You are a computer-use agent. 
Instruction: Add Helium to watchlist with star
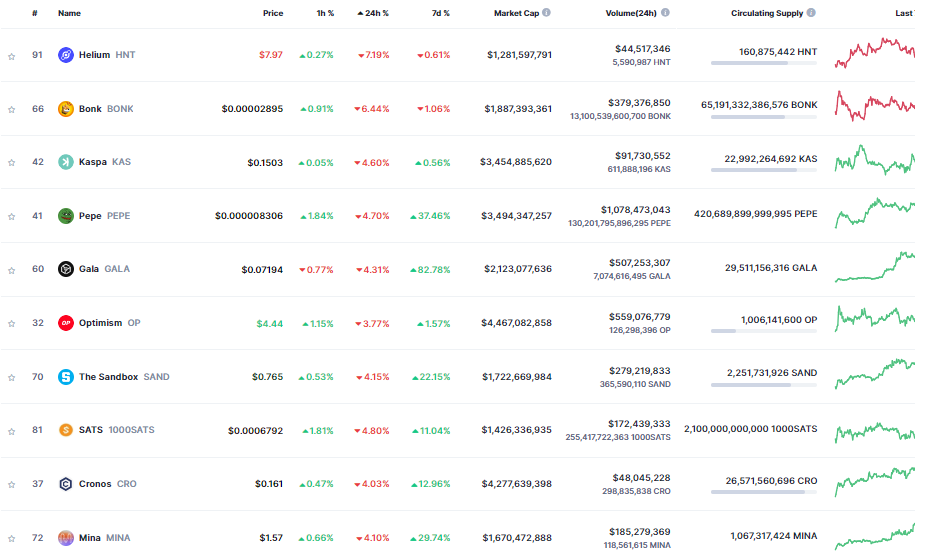pyautogui.click(x=11, y=57)
